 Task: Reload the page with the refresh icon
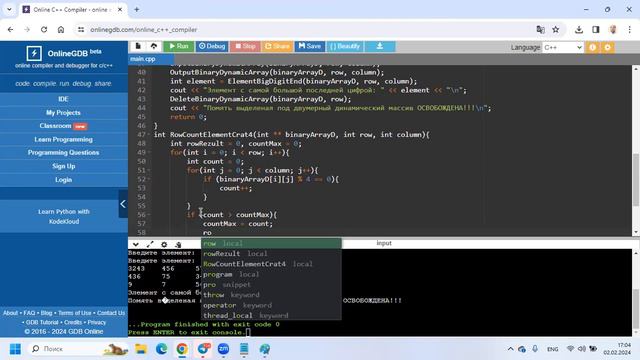44,30
